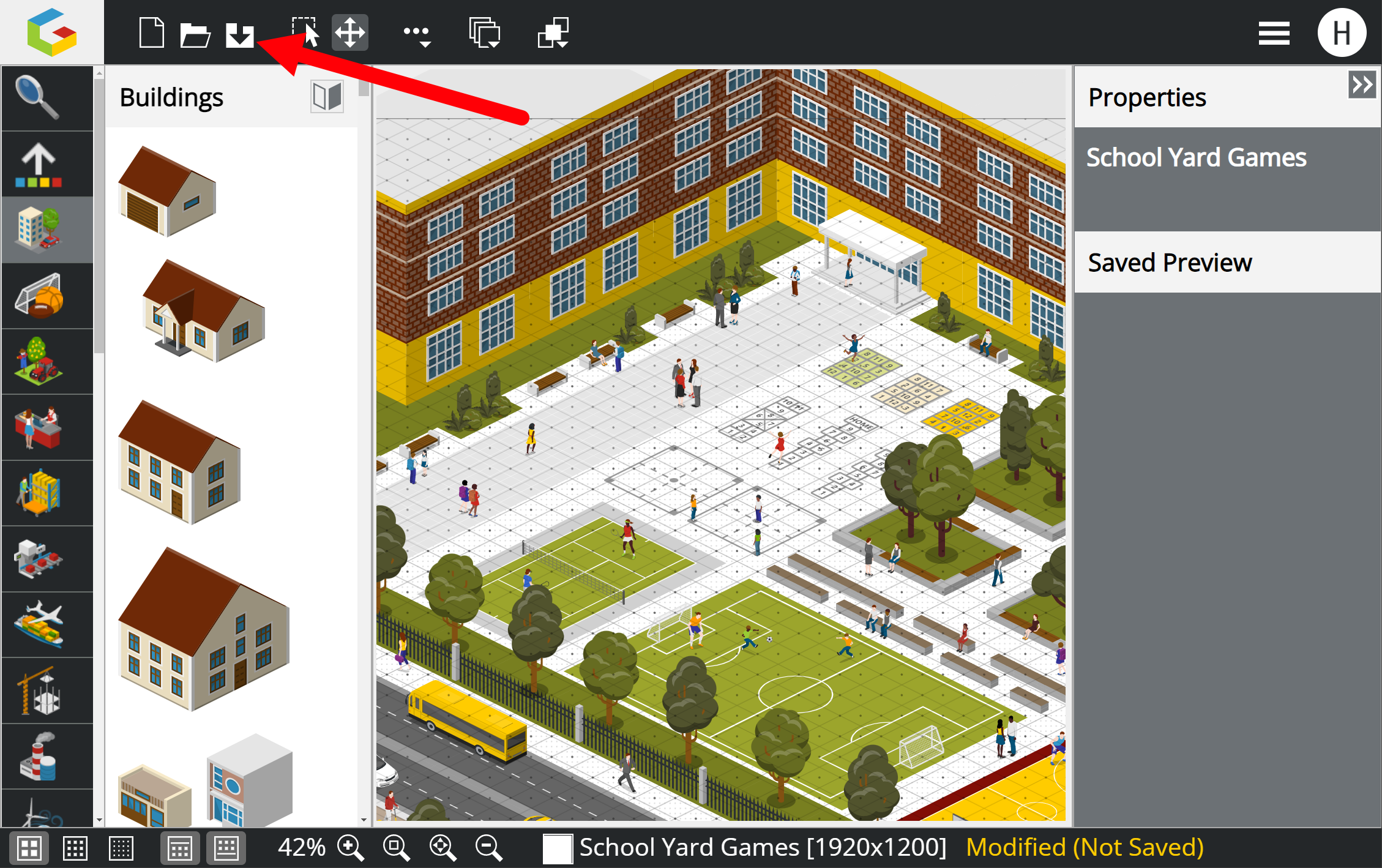Activate the move pan tool
The height and width of the screenshot is (868, 1382).
click(349, 32)
